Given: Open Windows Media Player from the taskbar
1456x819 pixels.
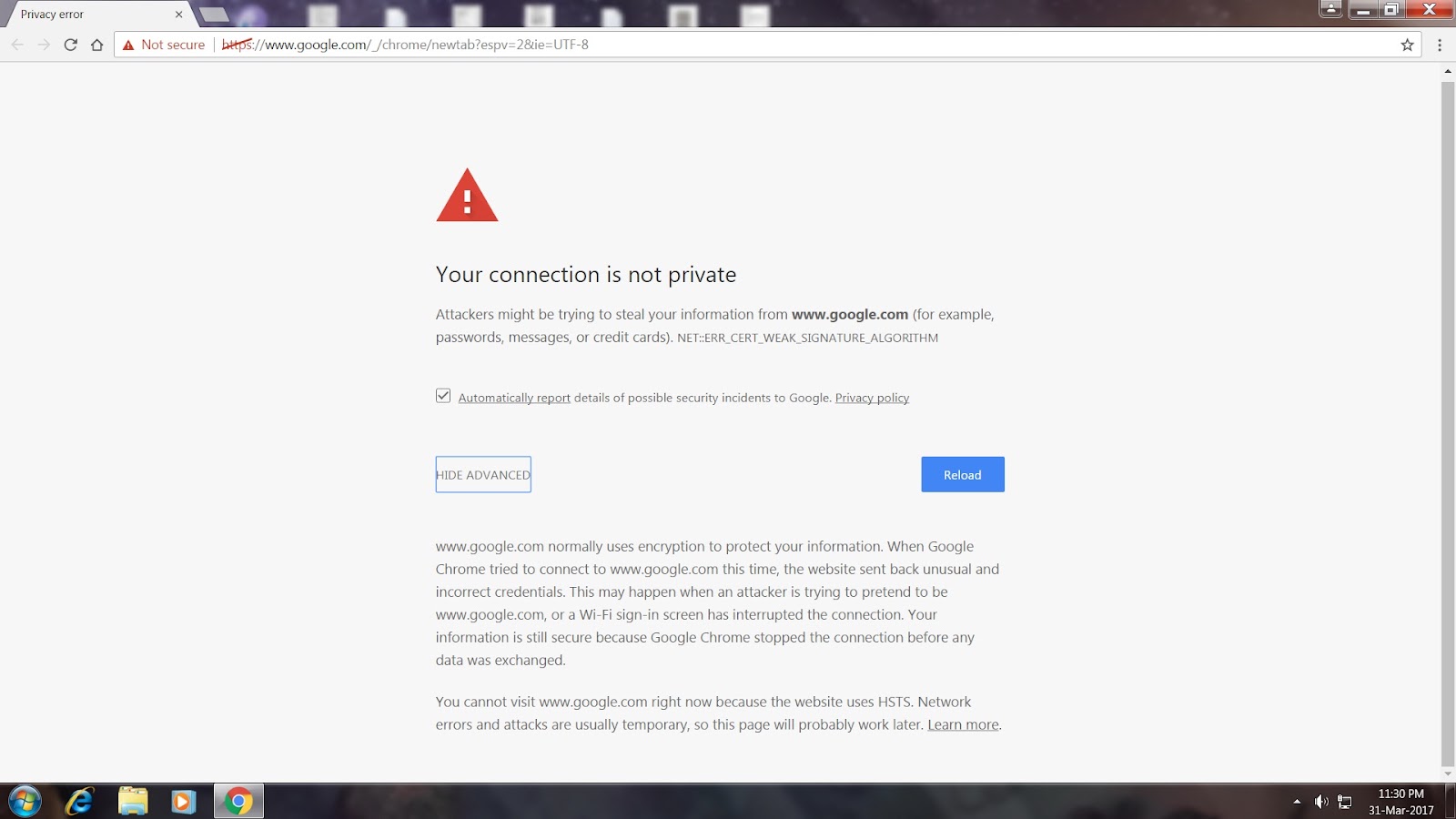Looking at the screenshot, I should tap(184, 802).
